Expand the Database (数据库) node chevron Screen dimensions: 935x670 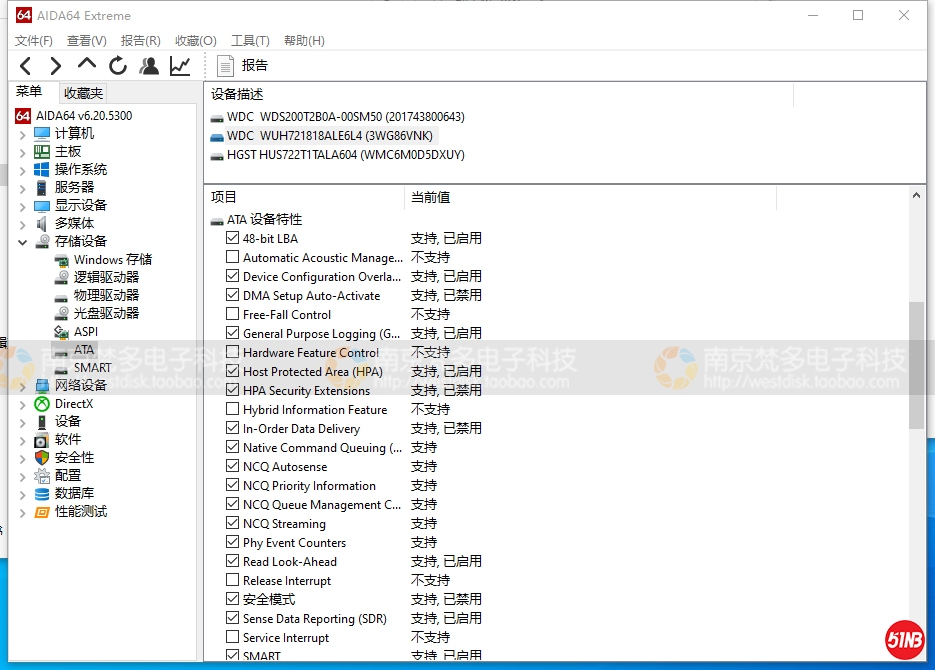pos(23,495)
